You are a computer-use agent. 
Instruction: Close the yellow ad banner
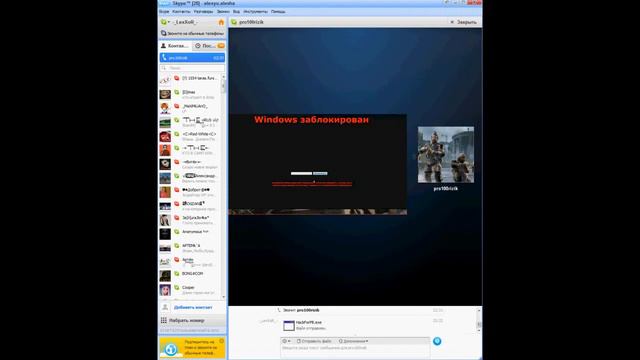point(222,341)
